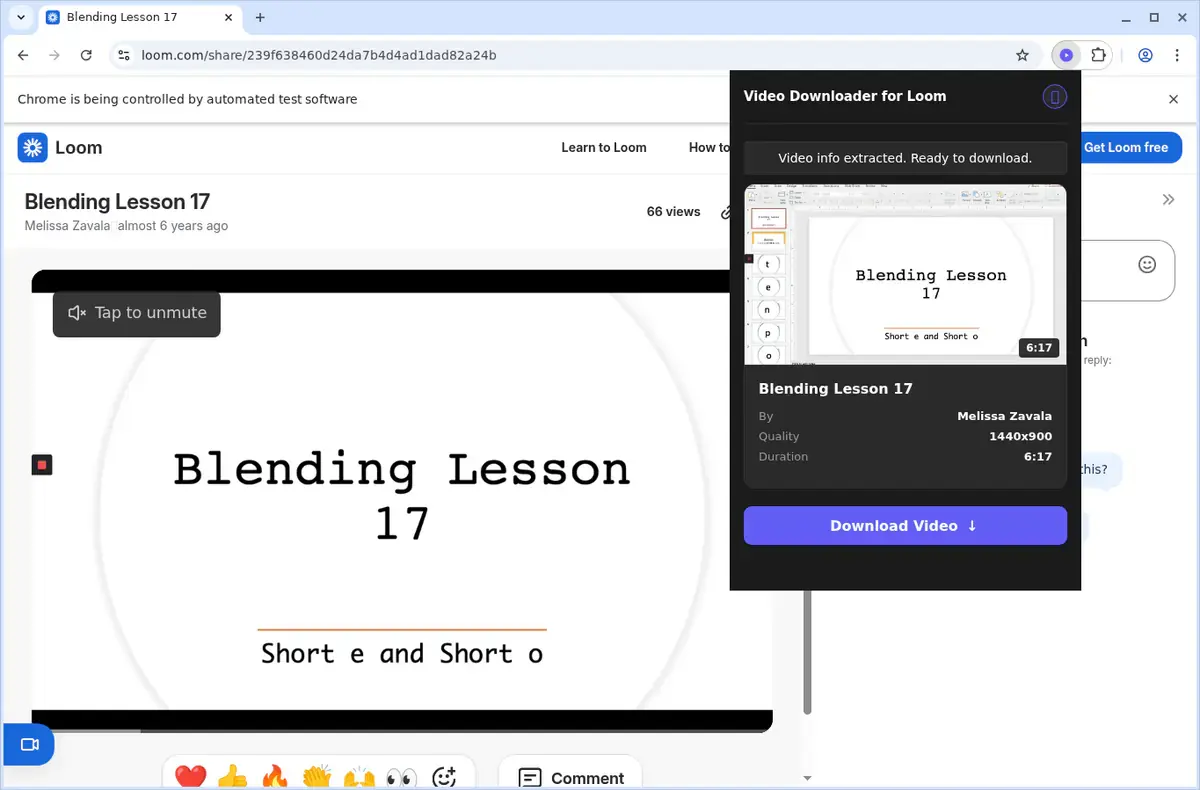Image resolution: width=1200 pixels, height=790 pixels.
Task: React with the fire emoji
Action: coord(274,776)
